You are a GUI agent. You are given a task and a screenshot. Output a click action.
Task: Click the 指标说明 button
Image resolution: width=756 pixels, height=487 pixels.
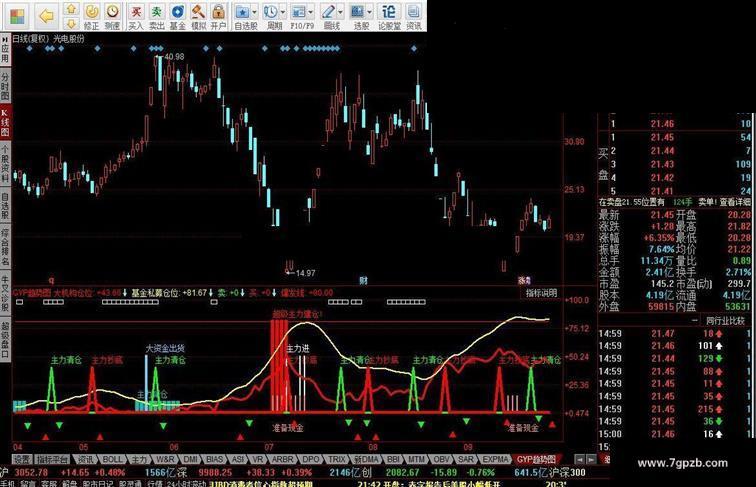click(541, 293)
